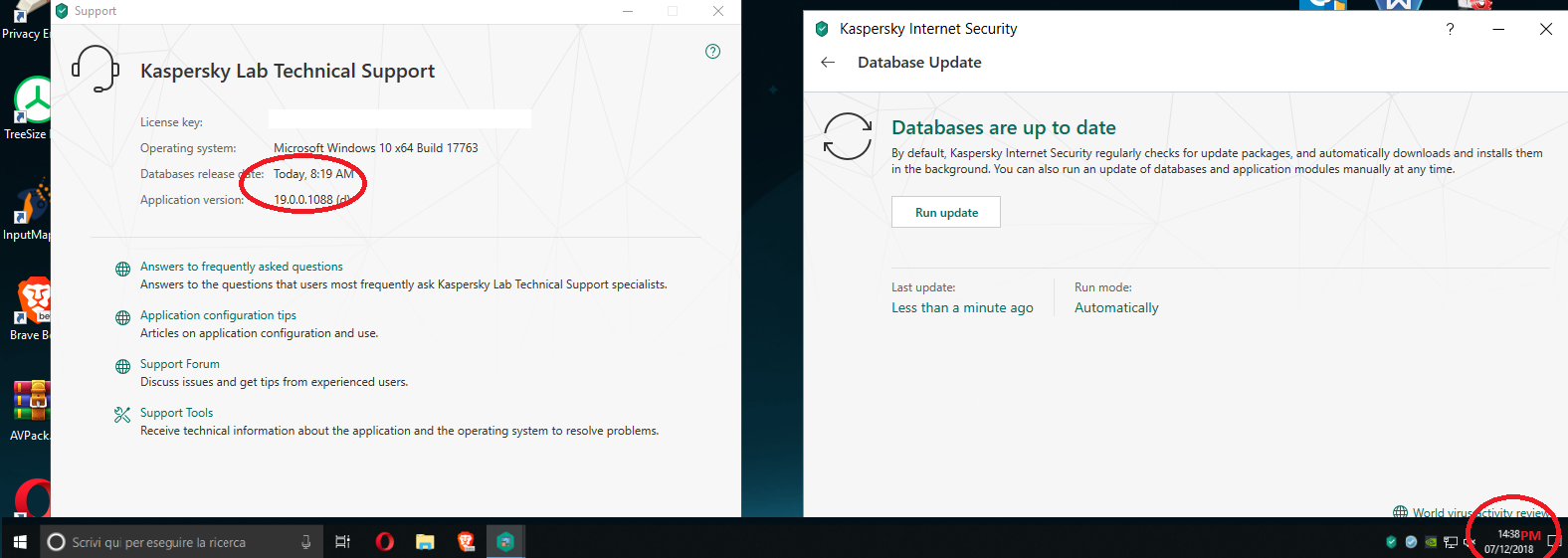
Task: Open AVPack desktop shortcut
Action: tap(29, 410)
